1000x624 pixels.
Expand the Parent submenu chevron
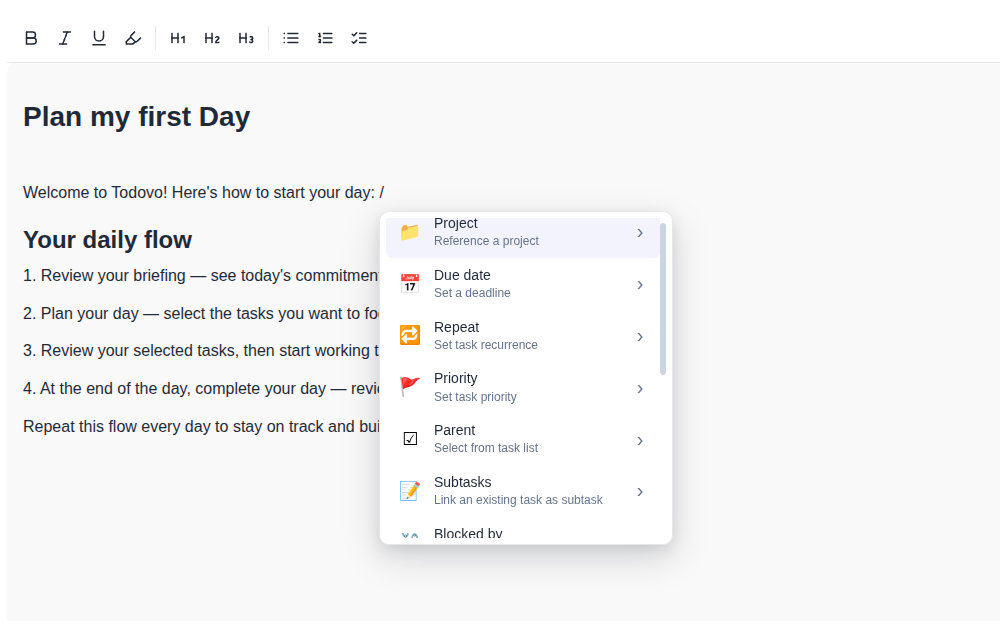[640, 440]
